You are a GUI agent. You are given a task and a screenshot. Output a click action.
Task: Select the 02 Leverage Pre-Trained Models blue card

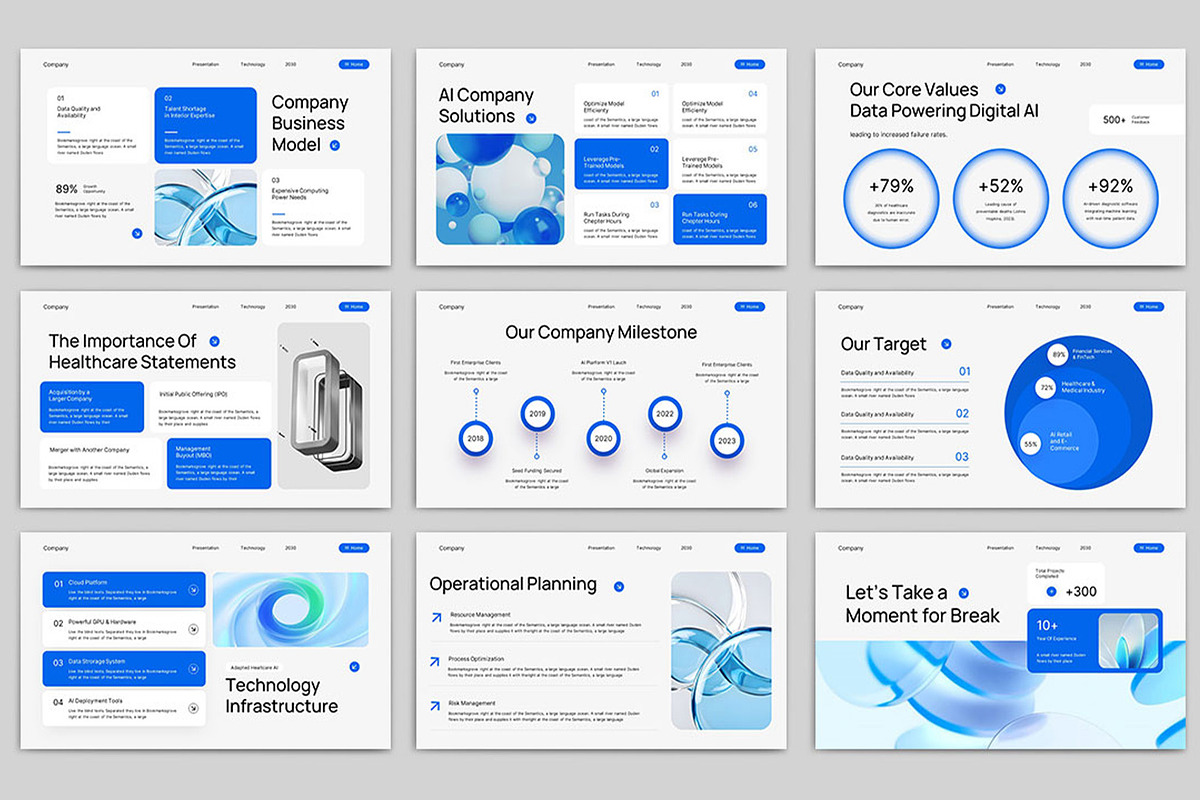[x=622, y=164]
